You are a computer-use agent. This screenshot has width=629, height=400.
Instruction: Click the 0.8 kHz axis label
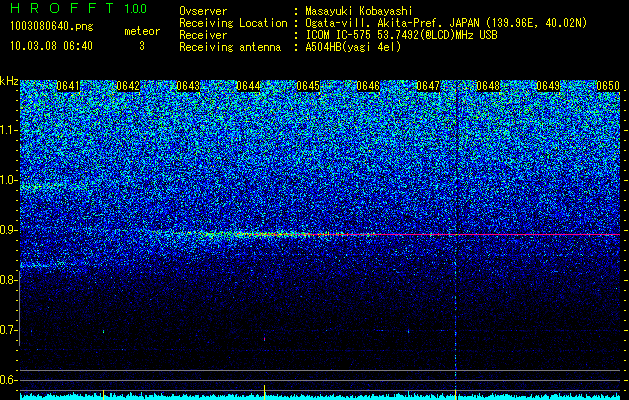[x=8, y=280]
